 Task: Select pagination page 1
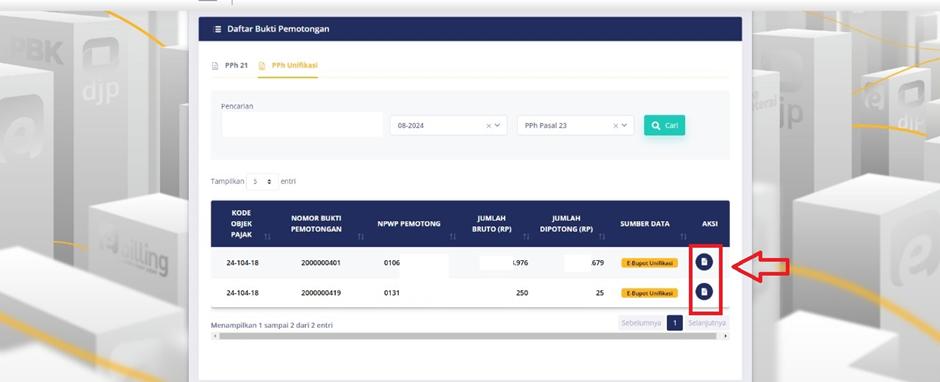pos(674,323)
